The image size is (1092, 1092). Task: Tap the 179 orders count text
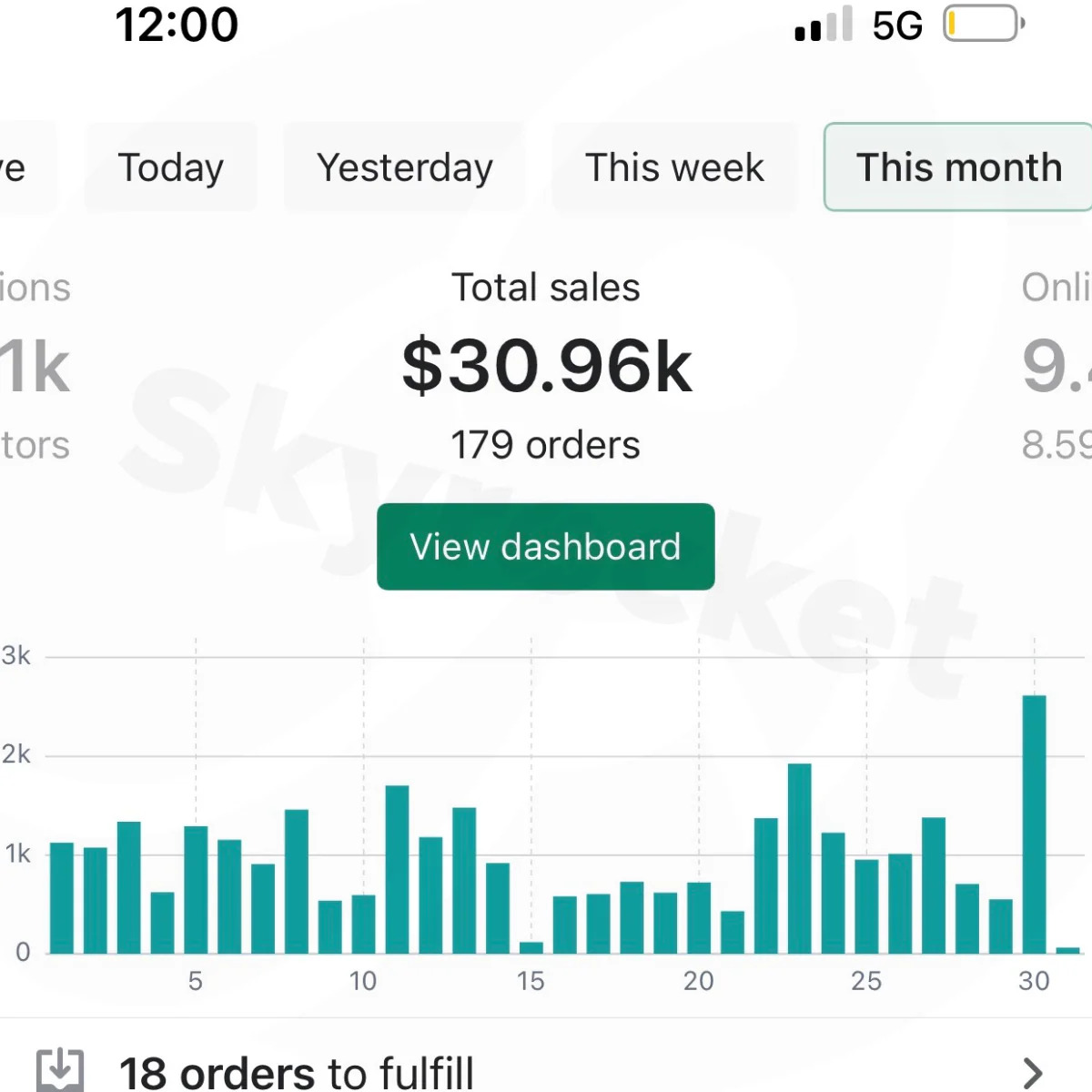[x=546, y=445]
